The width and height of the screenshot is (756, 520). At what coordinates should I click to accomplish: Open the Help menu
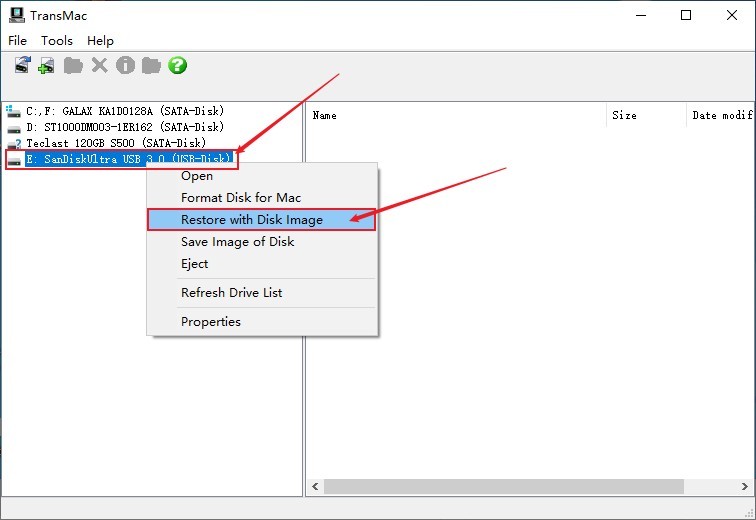(100, 40)
